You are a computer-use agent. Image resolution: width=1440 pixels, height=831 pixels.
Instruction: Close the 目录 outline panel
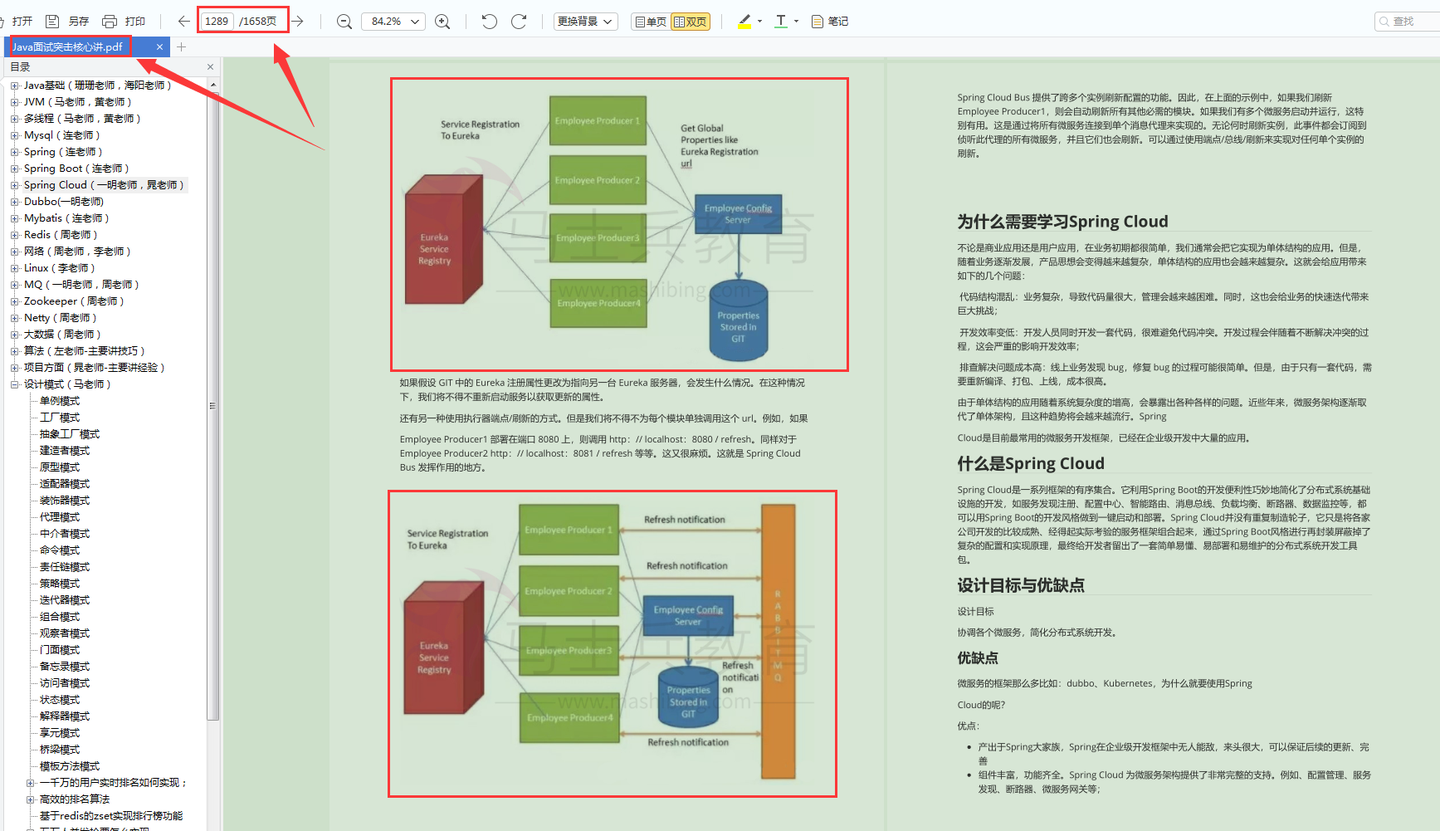tap(210, 67)
